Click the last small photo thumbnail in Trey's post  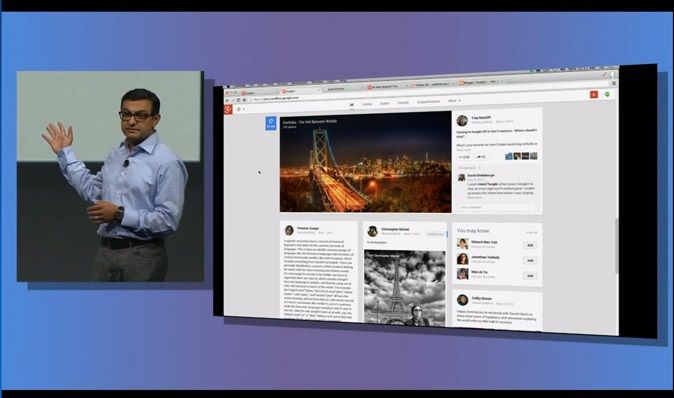coord(533,156)
